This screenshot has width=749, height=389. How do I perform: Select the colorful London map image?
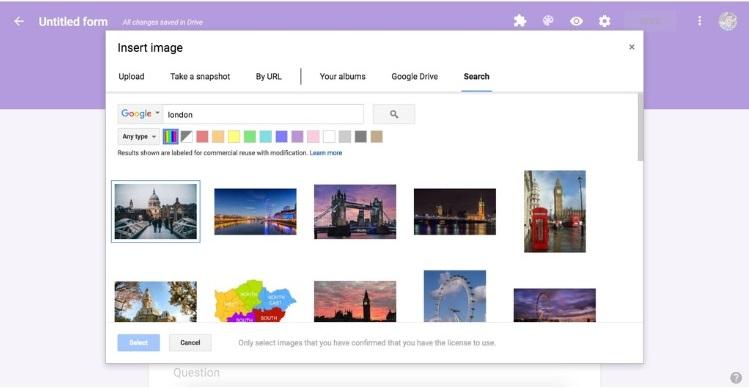pos(256,301)
